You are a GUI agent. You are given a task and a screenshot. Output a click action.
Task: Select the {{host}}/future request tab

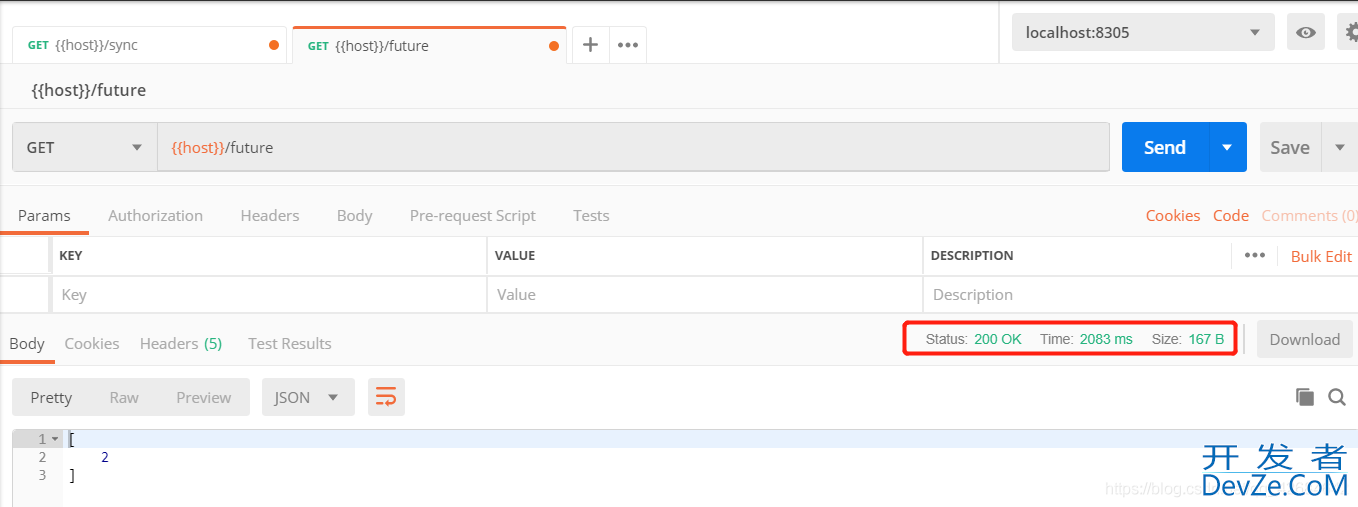click(429, 45)
